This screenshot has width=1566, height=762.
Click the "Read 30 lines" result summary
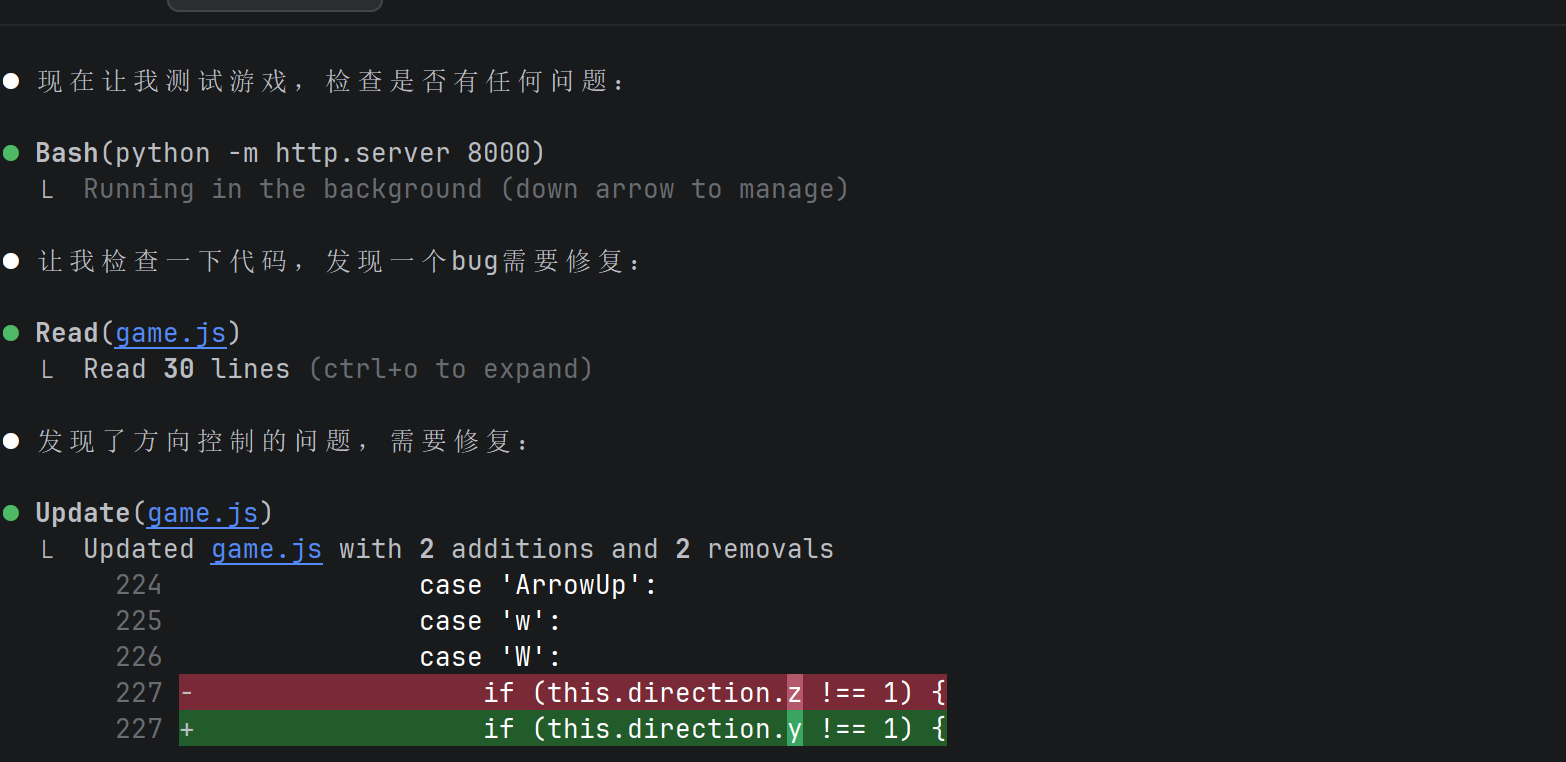tap(186, 369)
